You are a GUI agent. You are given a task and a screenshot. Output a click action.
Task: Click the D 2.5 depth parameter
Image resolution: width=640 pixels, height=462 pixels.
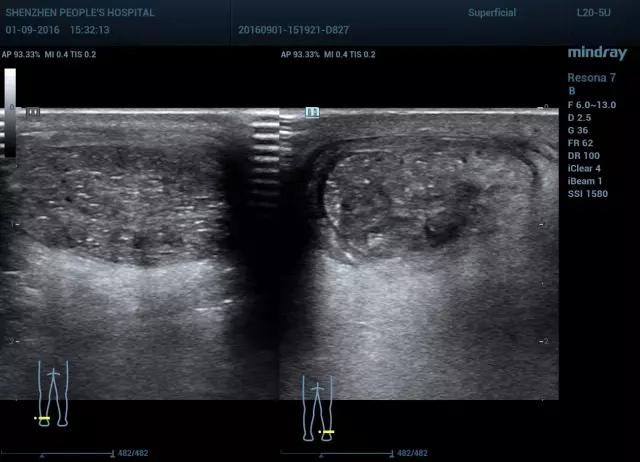coord(579,117)
